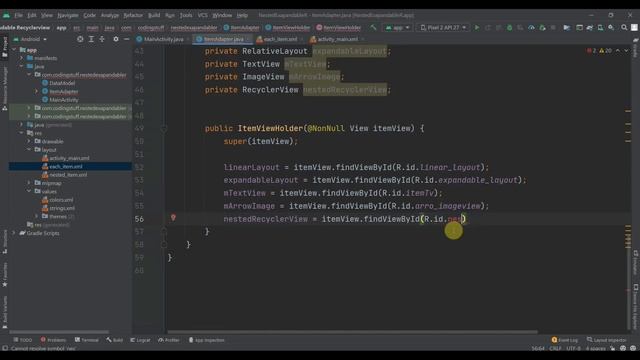Click the yellow warning count indicator in editor

[x=605, y=51]
